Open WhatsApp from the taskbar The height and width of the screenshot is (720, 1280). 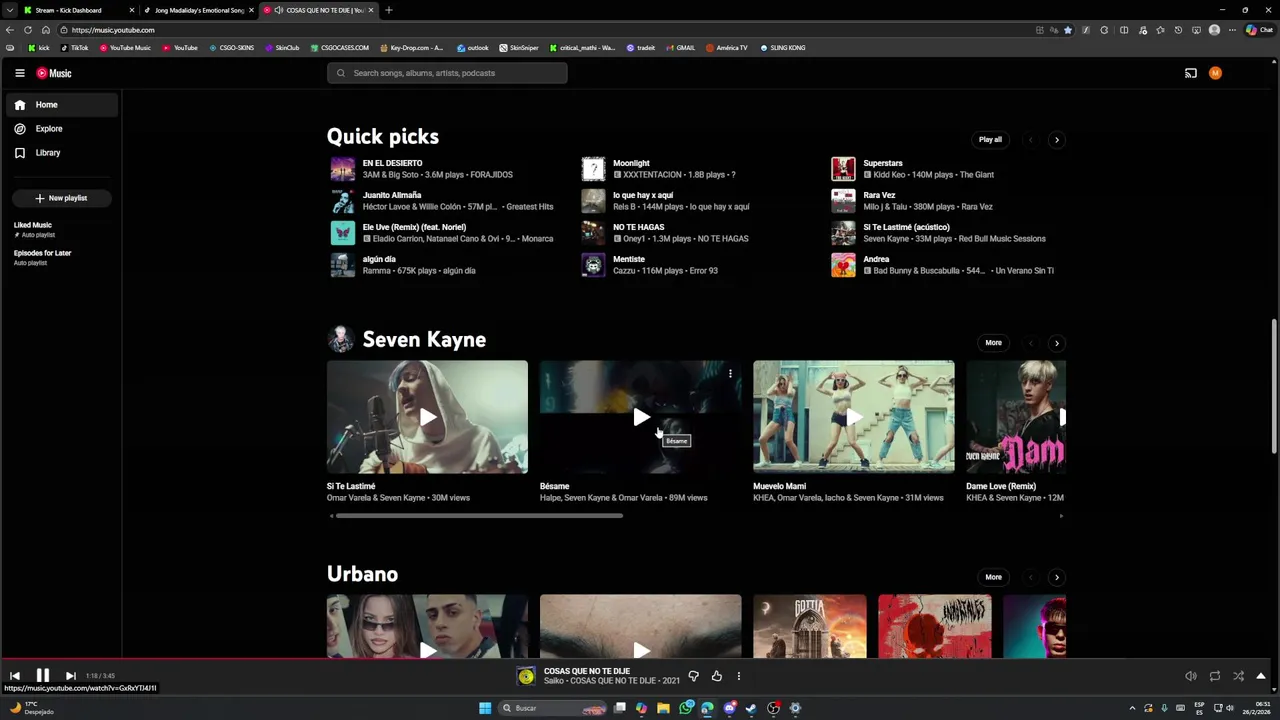(x=685, y=708)
